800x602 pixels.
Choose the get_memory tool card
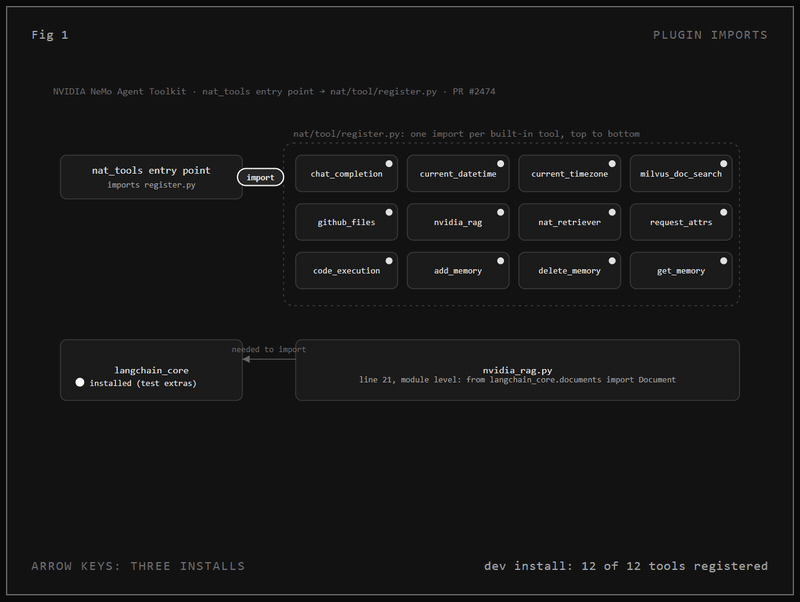click(x=681, y=270)
